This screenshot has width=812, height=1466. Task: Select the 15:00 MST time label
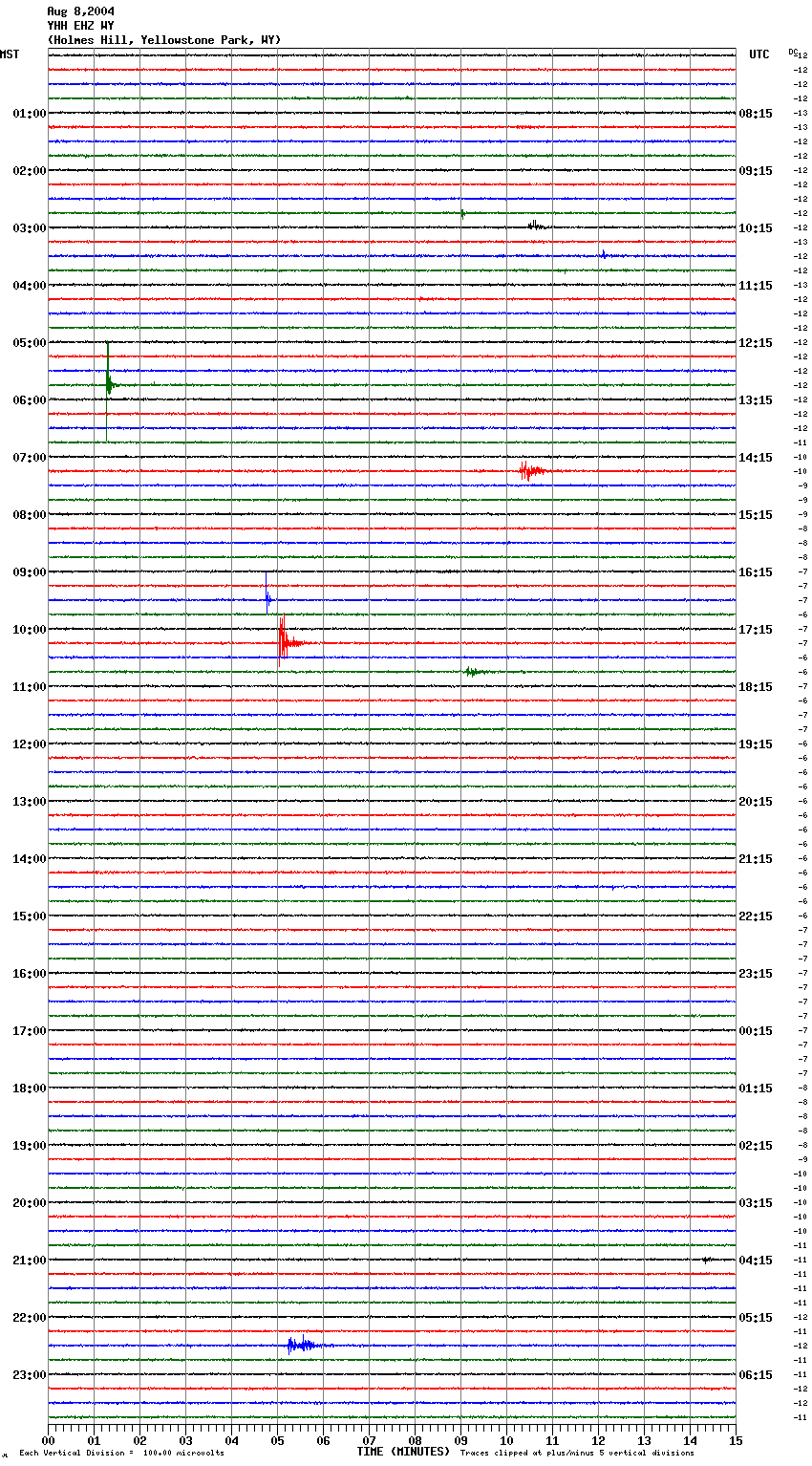[x=30, y=916]
